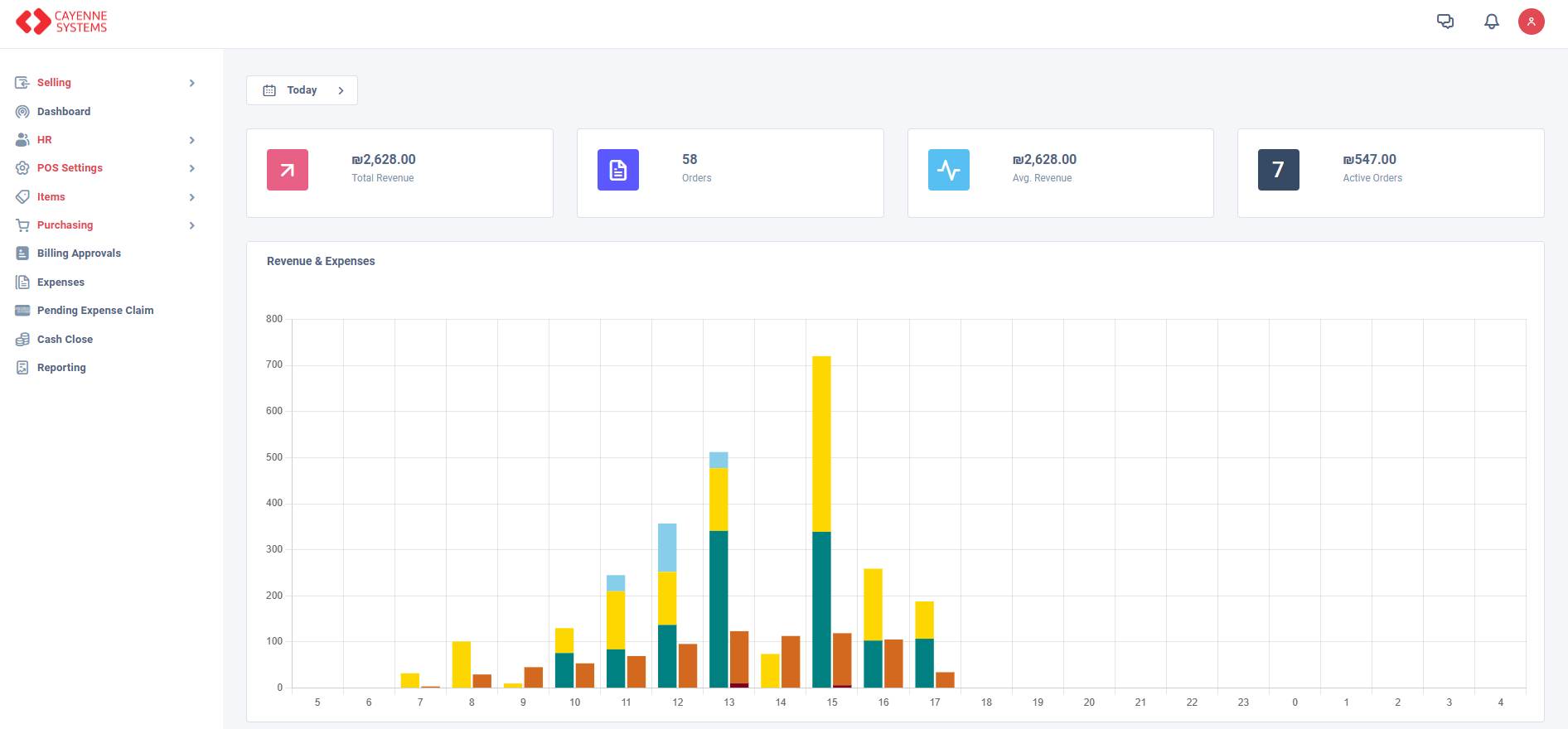Expand the POS Settings chevron

click(x=191, y=168)
